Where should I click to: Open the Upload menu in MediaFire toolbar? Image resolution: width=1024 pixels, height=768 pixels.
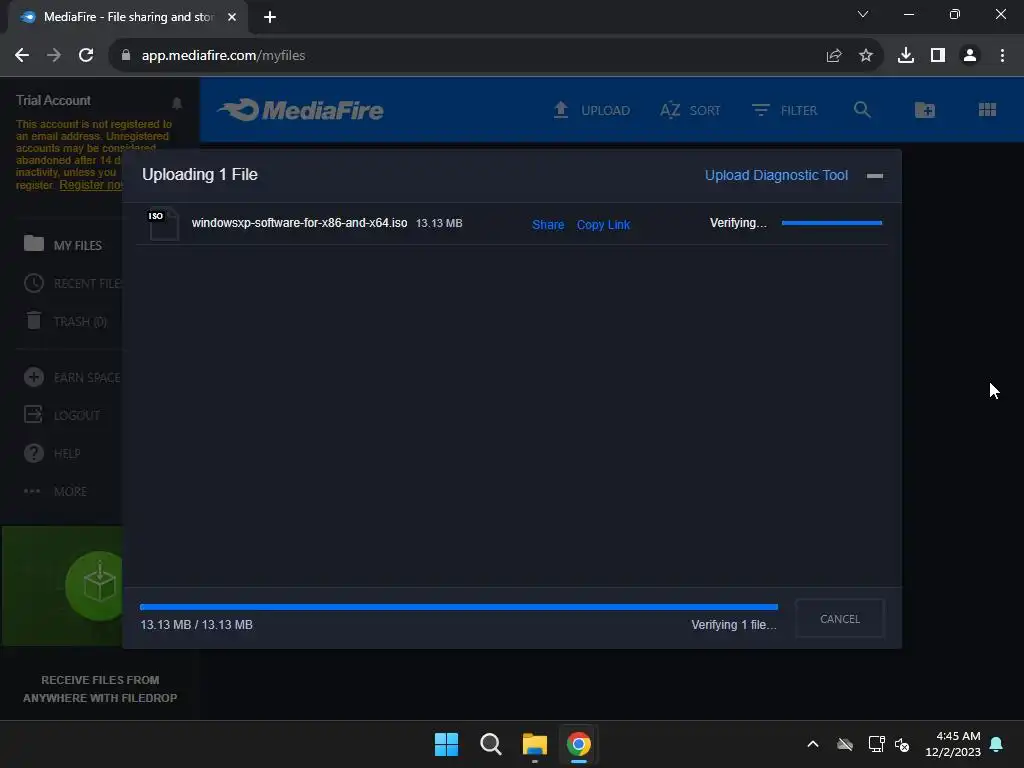(592, 110)
